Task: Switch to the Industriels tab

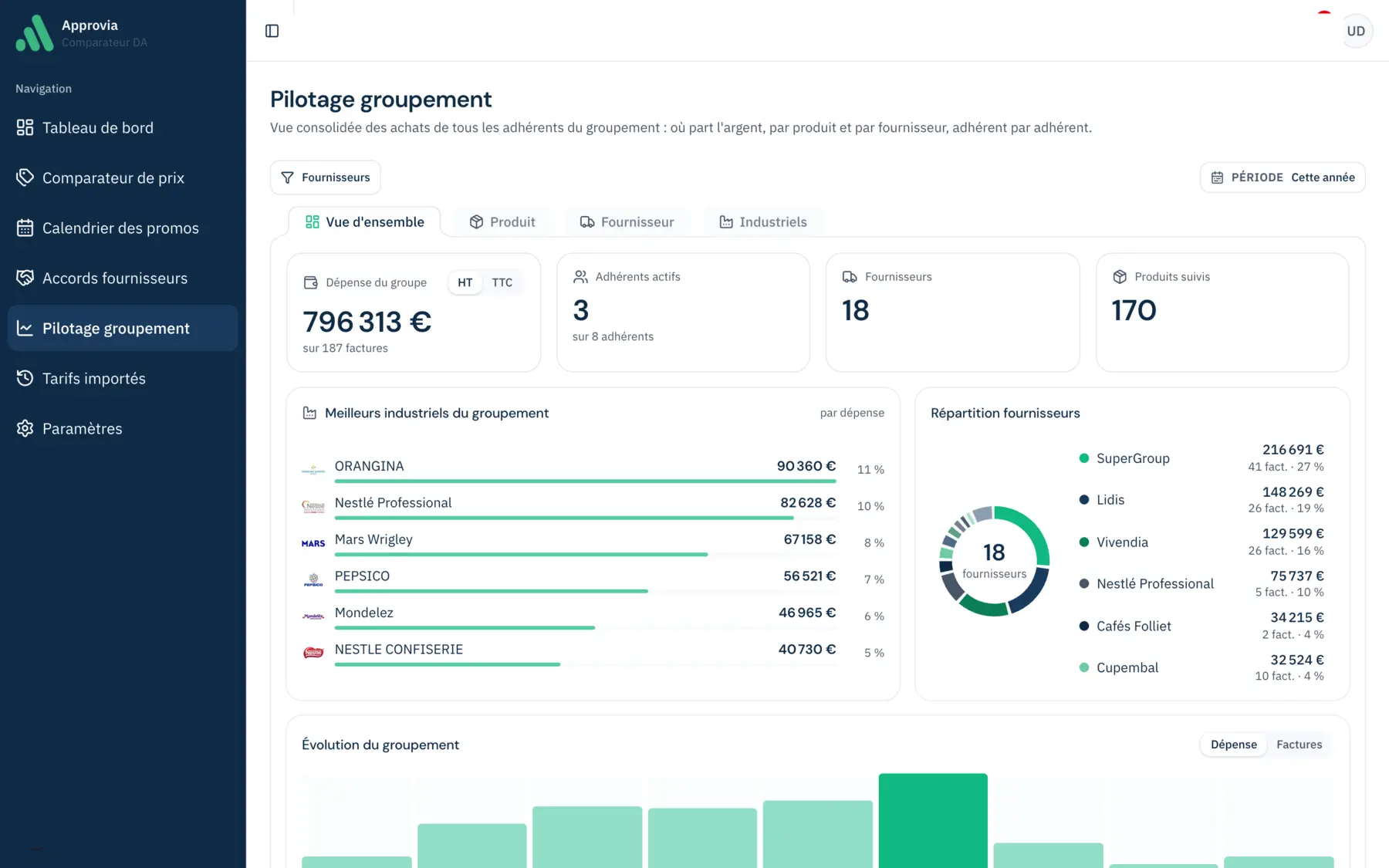Action: (763, 222)
